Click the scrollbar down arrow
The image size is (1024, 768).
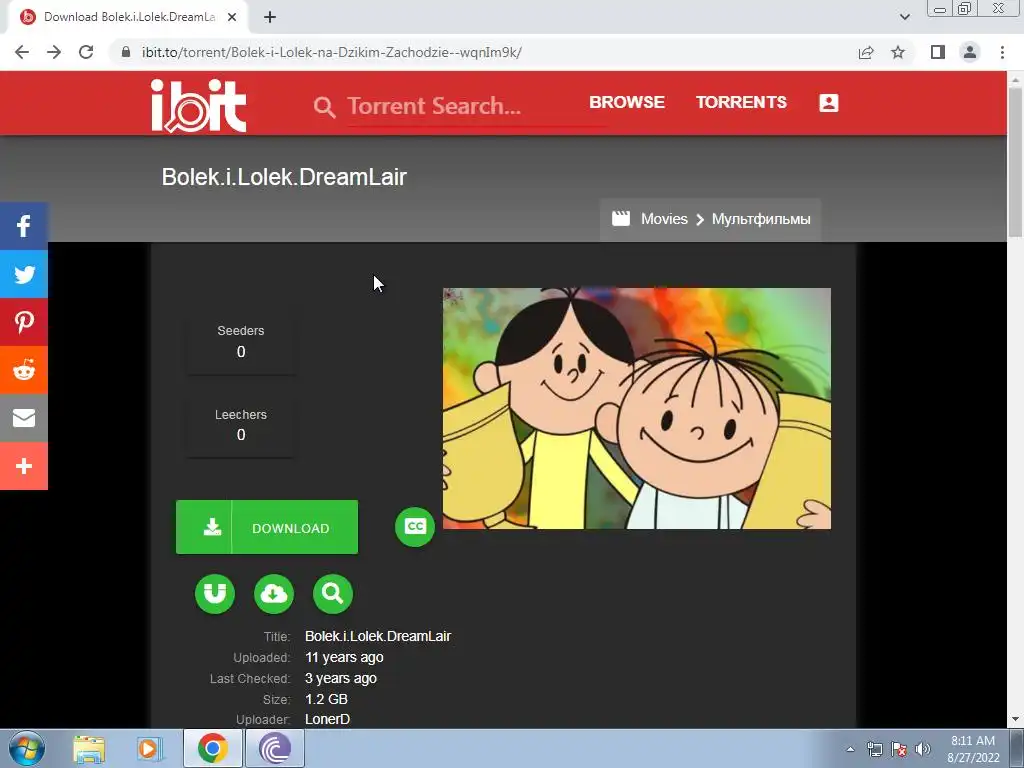1015,719
